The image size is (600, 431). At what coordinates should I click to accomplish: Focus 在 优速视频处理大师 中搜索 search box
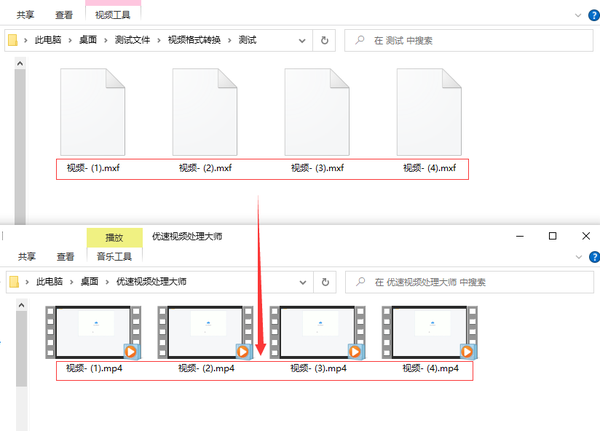click(x=470, y=282)
